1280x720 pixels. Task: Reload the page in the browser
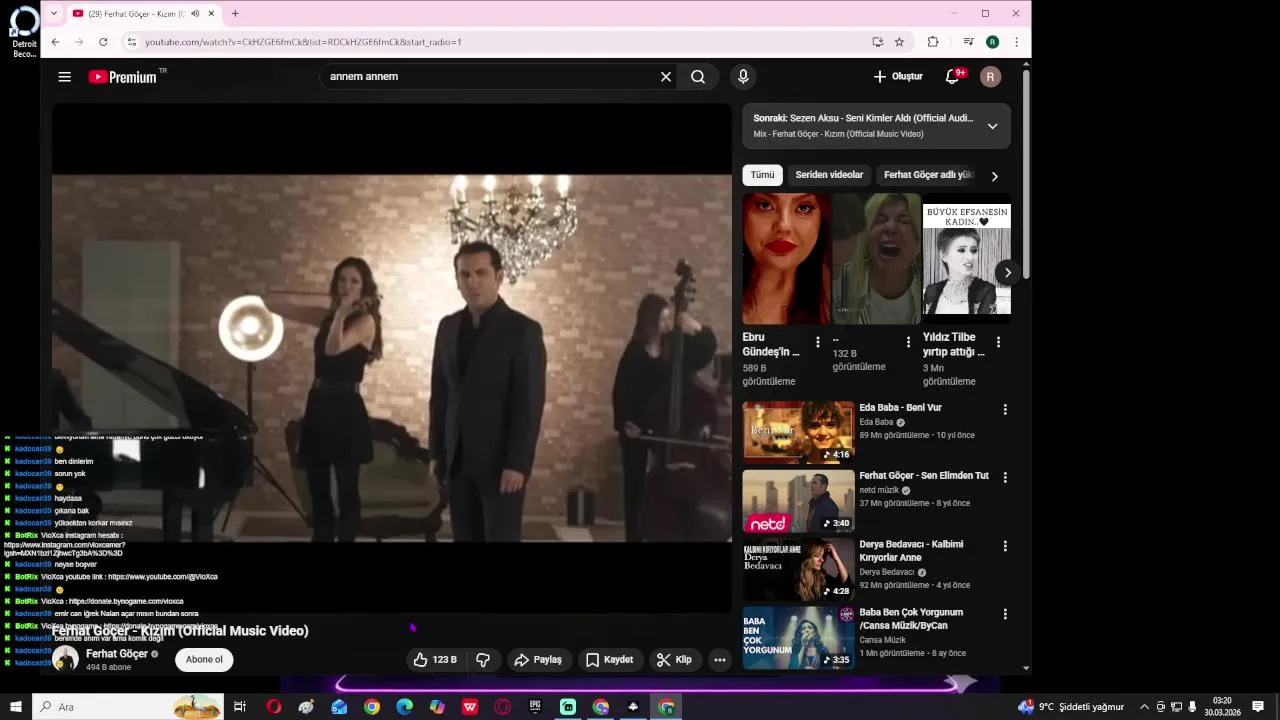click(103, 42)
